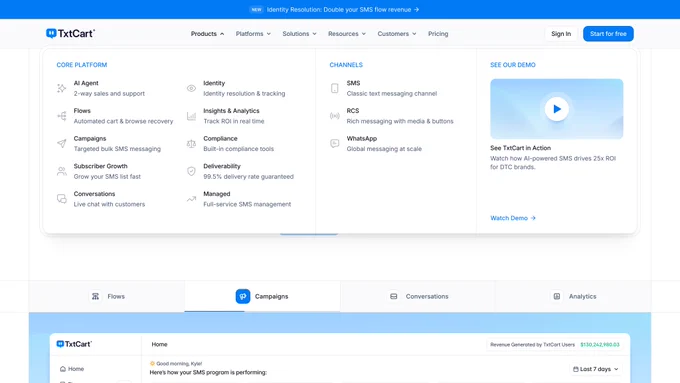This screenshot has height=383, width=680.
Task: Click the Conversations tab icon
Action: point(393,296)
